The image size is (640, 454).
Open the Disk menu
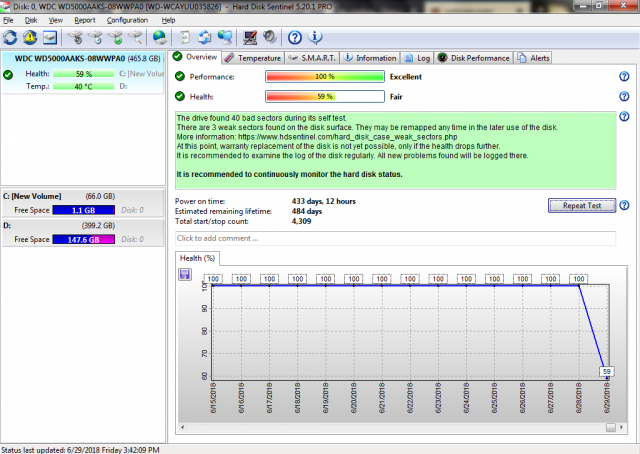pyautogui.click(x=31, y=20)
